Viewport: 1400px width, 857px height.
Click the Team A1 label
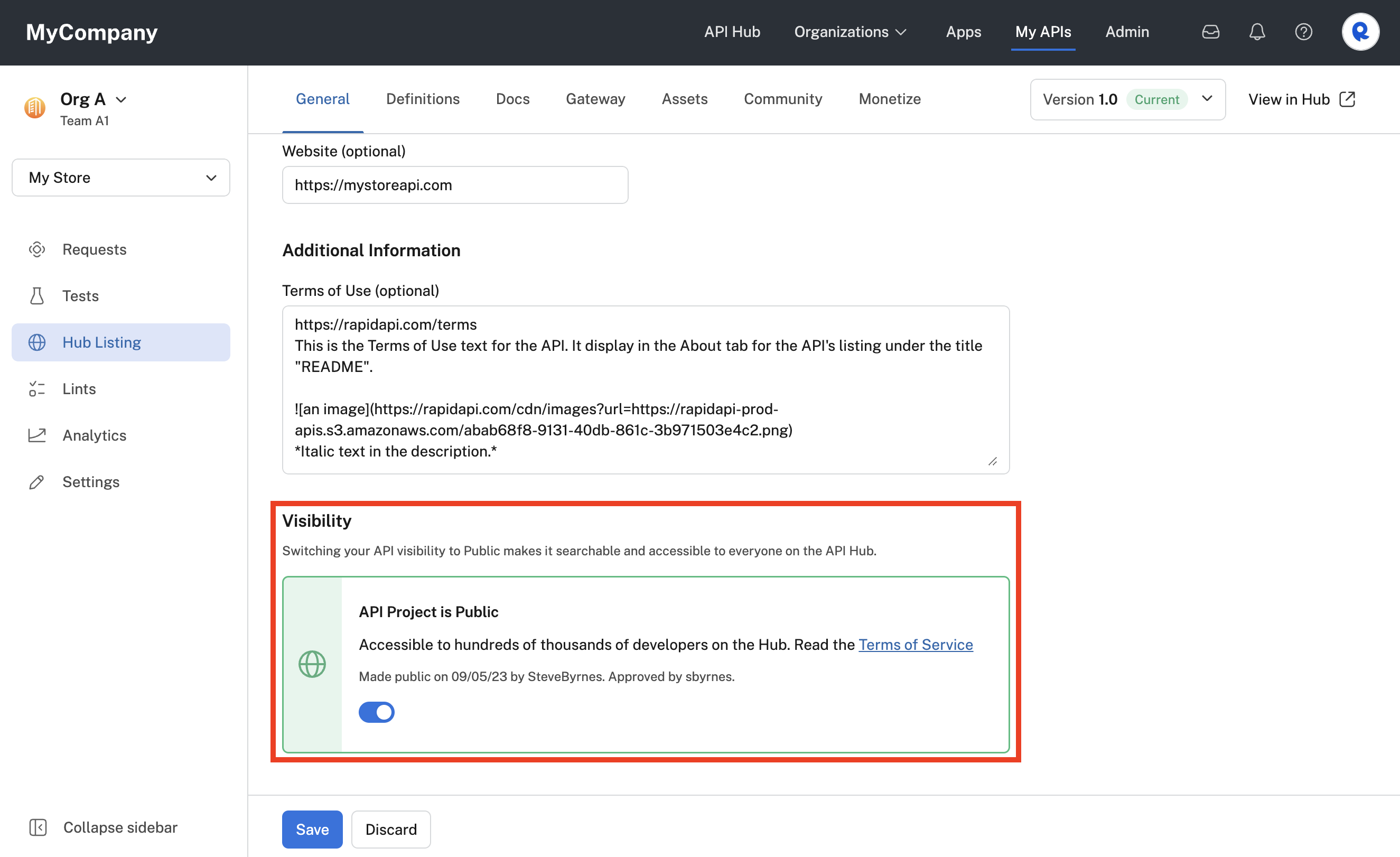point(85,120)
